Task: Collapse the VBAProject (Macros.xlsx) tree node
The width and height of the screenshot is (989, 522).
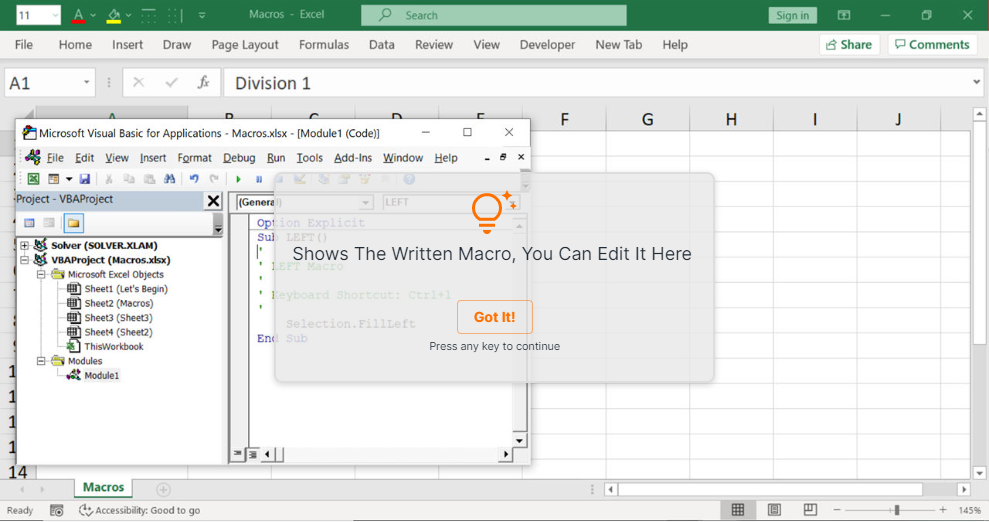Action: [x=25, y=260]
